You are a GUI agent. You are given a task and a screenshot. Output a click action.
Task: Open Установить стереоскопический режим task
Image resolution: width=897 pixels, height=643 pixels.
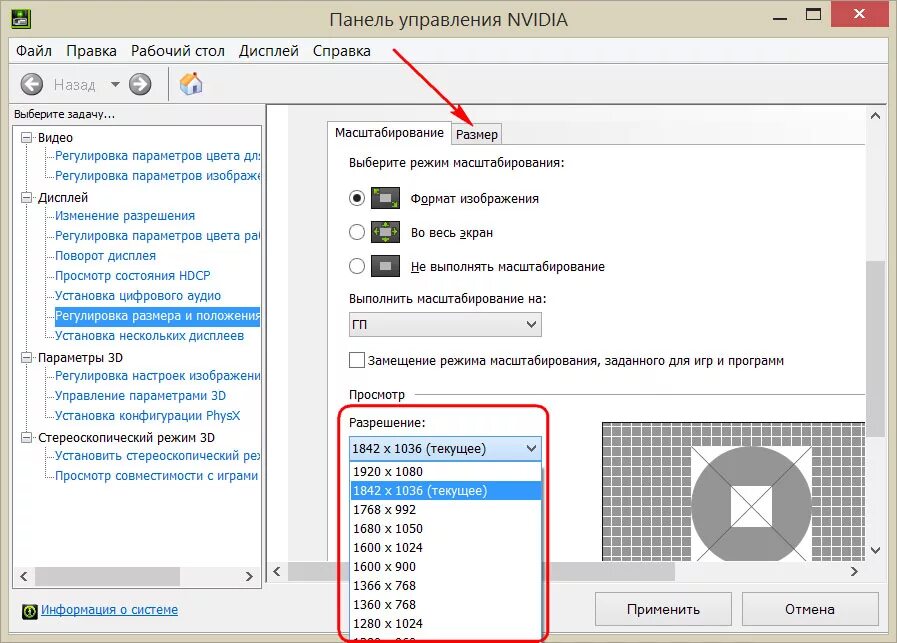tap(157, 456)
